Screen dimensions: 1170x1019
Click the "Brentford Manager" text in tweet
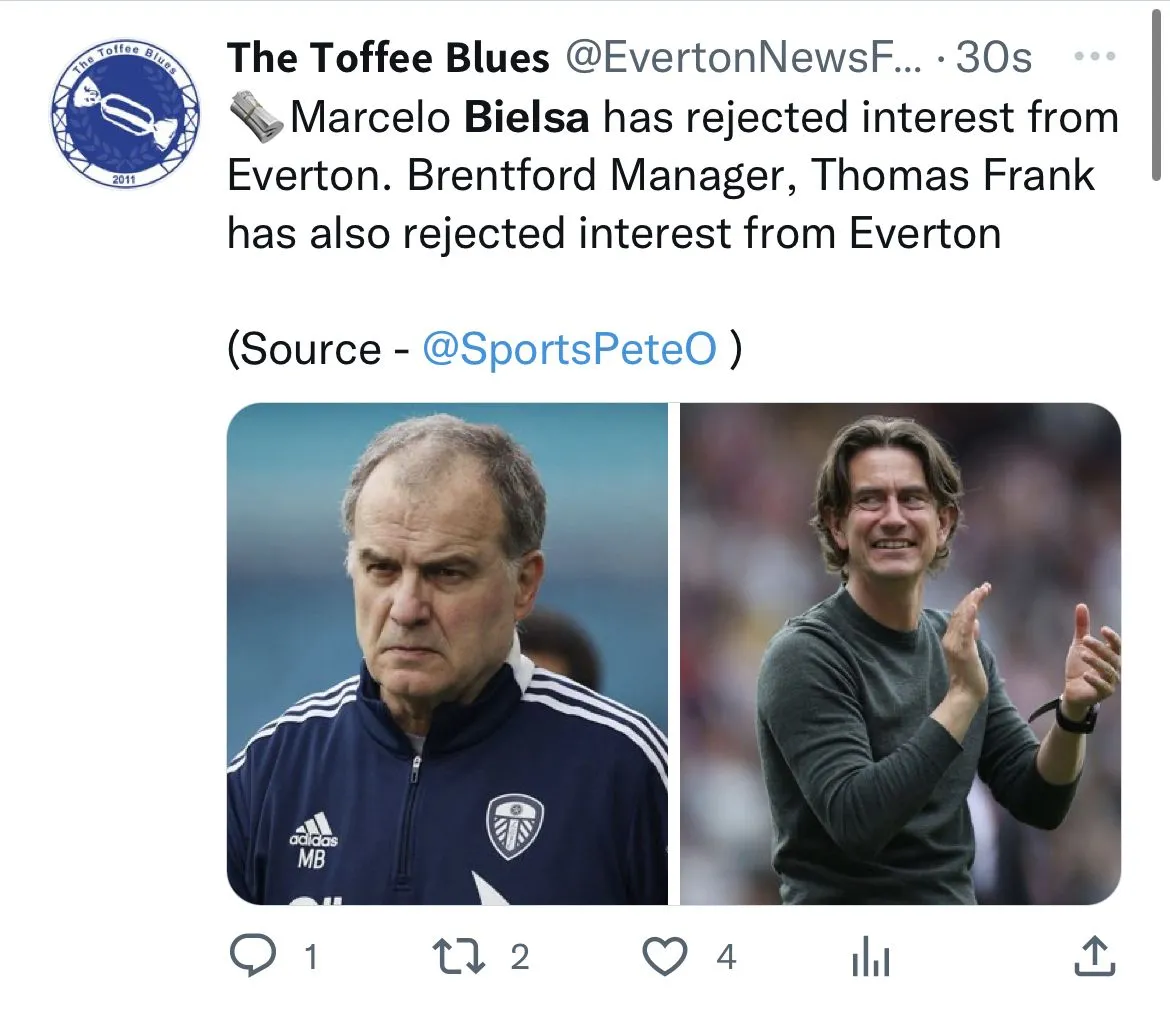pos(594,176)
